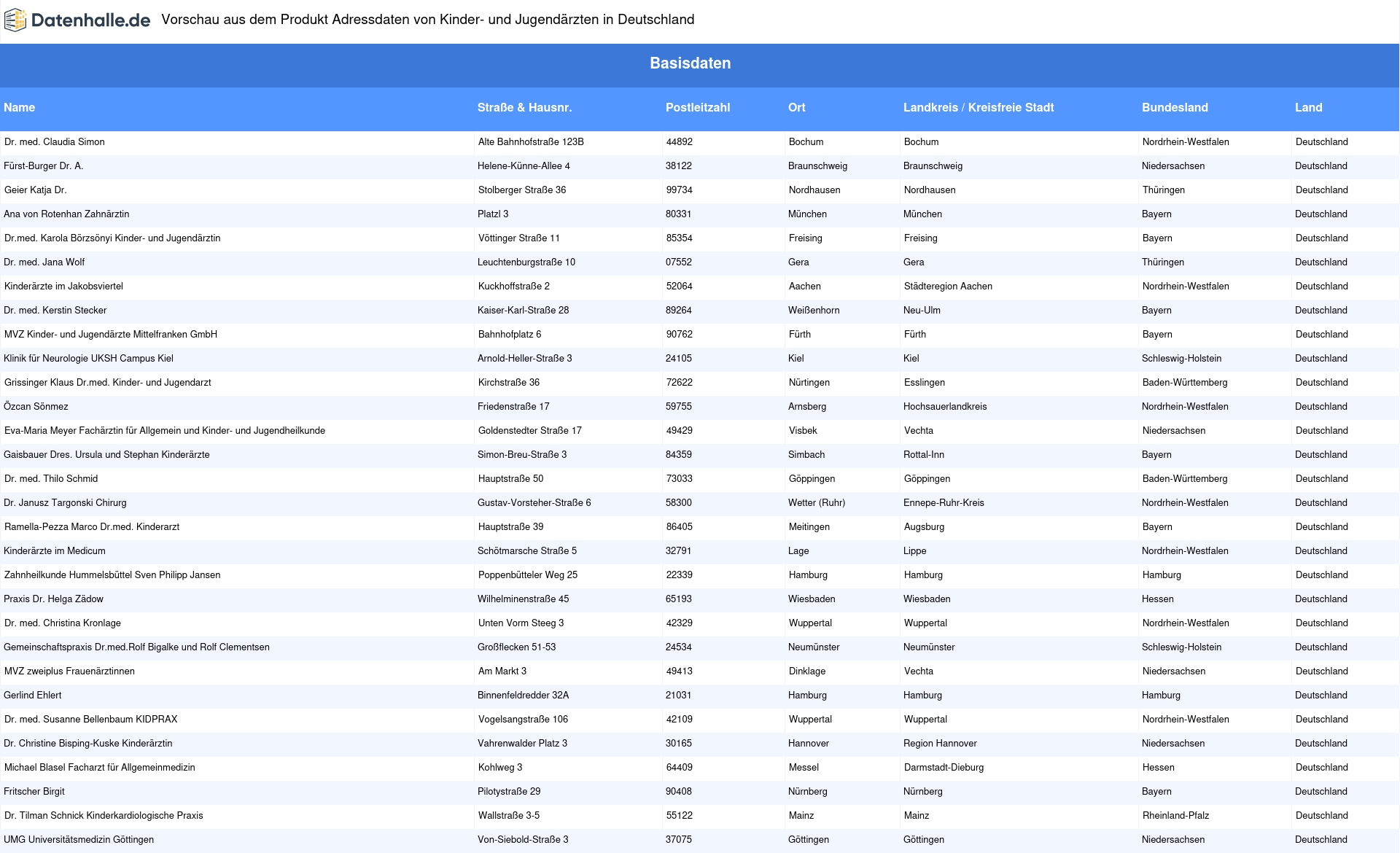
Task: Select the Postleitzahl column header
Action: click(698, 108)
